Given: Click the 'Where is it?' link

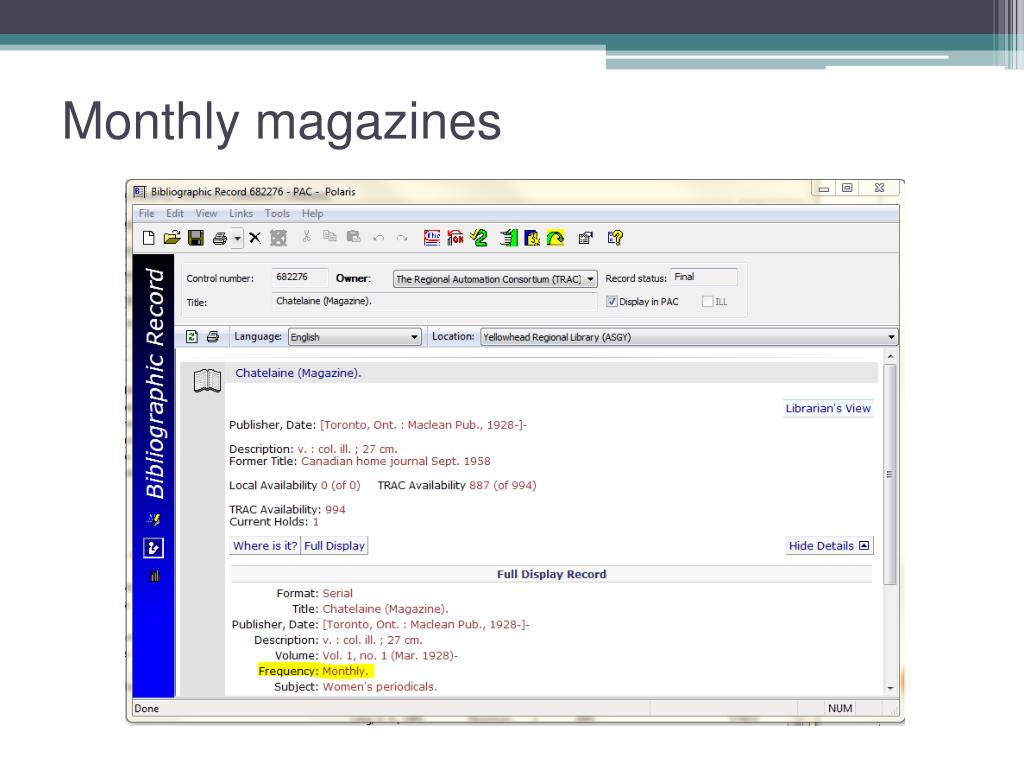Looking at the screenshot, I should point(265,545).
